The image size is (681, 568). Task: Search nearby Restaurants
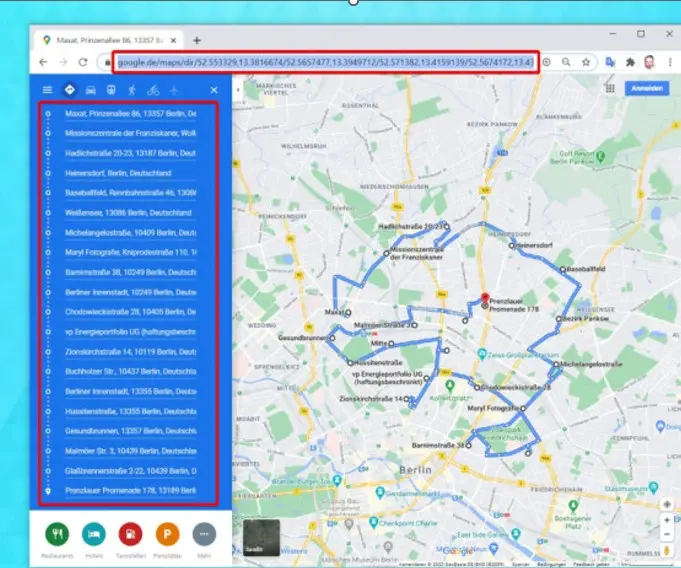[57, 535]
